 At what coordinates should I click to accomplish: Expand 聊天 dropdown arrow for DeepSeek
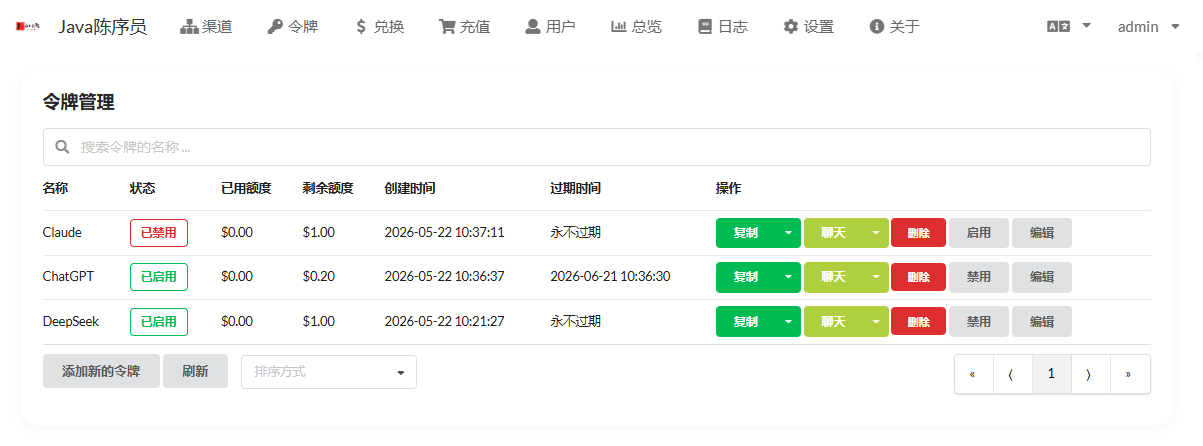(x=876, y=322)
